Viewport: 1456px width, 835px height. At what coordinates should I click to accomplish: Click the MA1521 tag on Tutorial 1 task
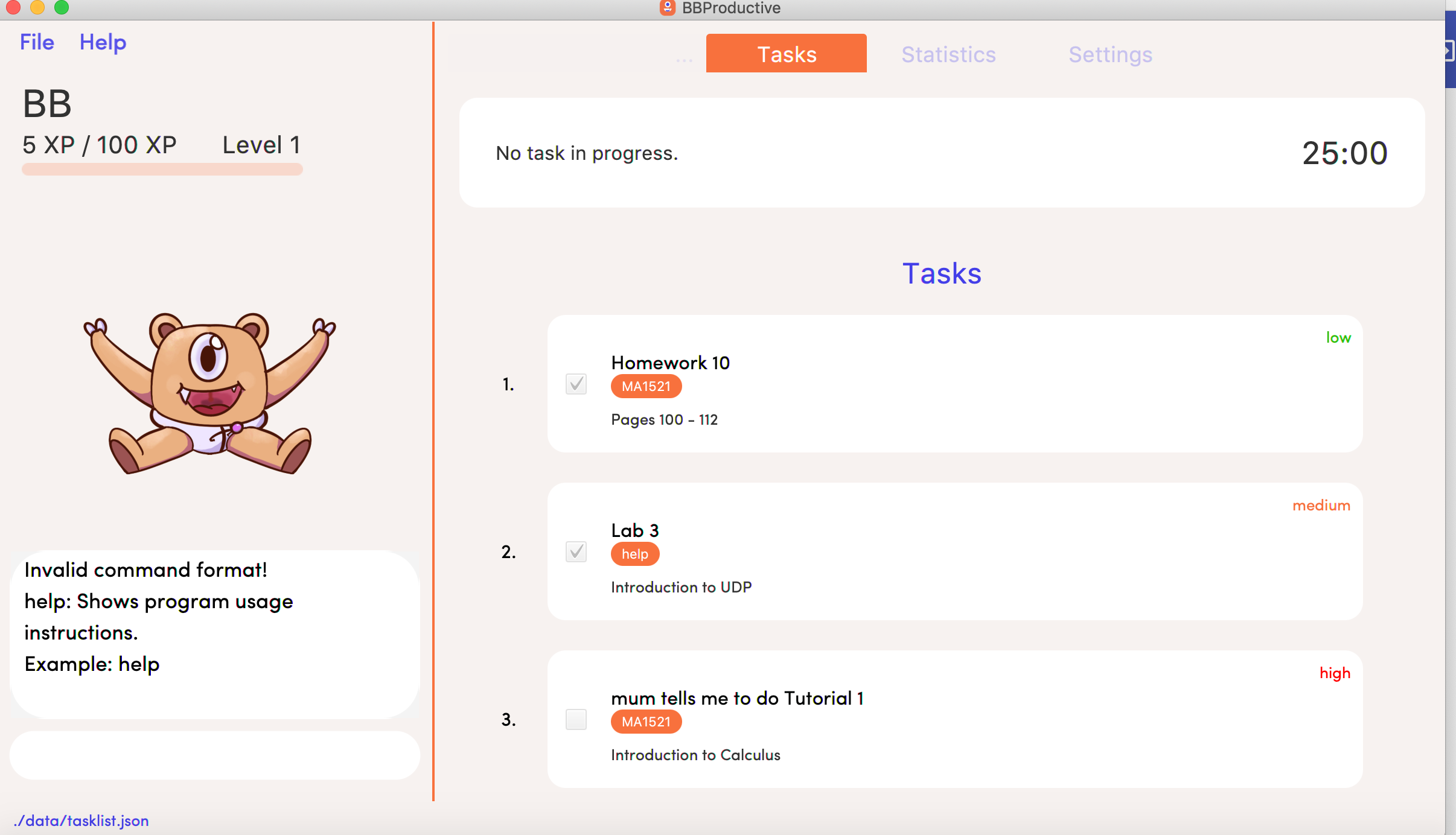[646, 722]
